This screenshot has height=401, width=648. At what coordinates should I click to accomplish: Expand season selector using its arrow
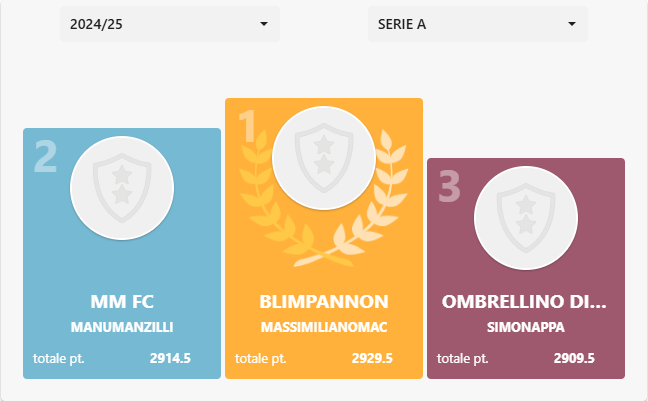(x=263, y=23)
